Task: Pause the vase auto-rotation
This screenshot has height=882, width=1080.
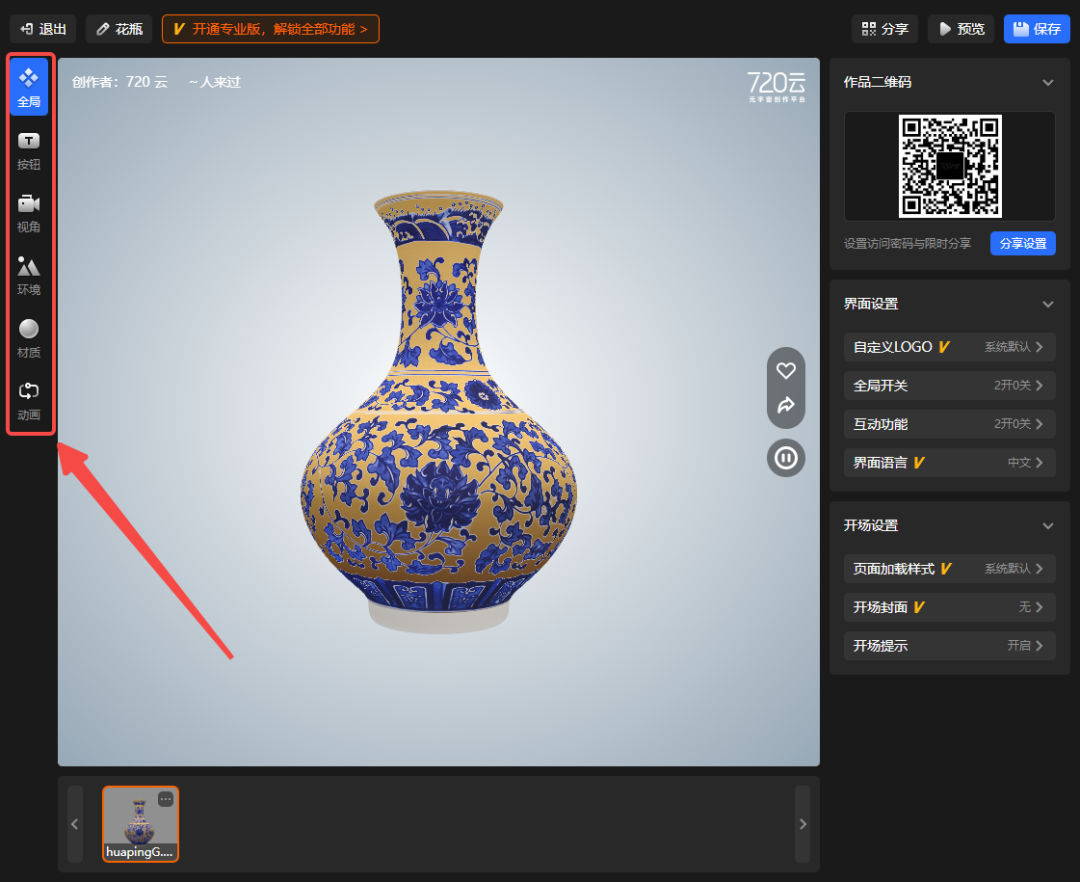Action: coord(786,458)
